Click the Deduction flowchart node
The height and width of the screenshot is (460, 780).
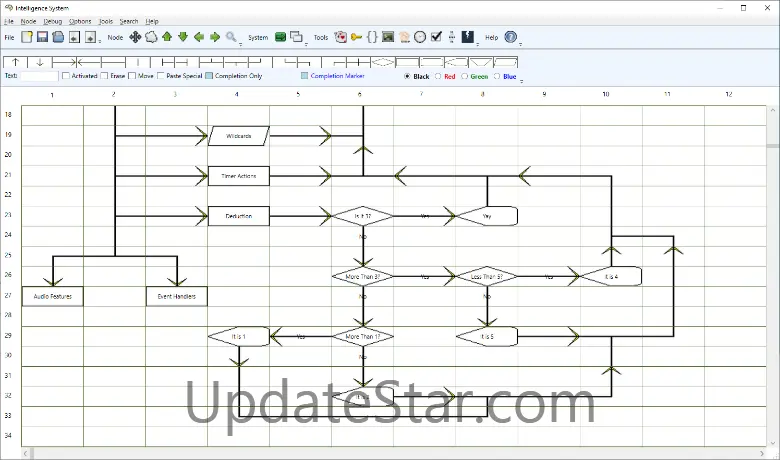coord(239,216)
